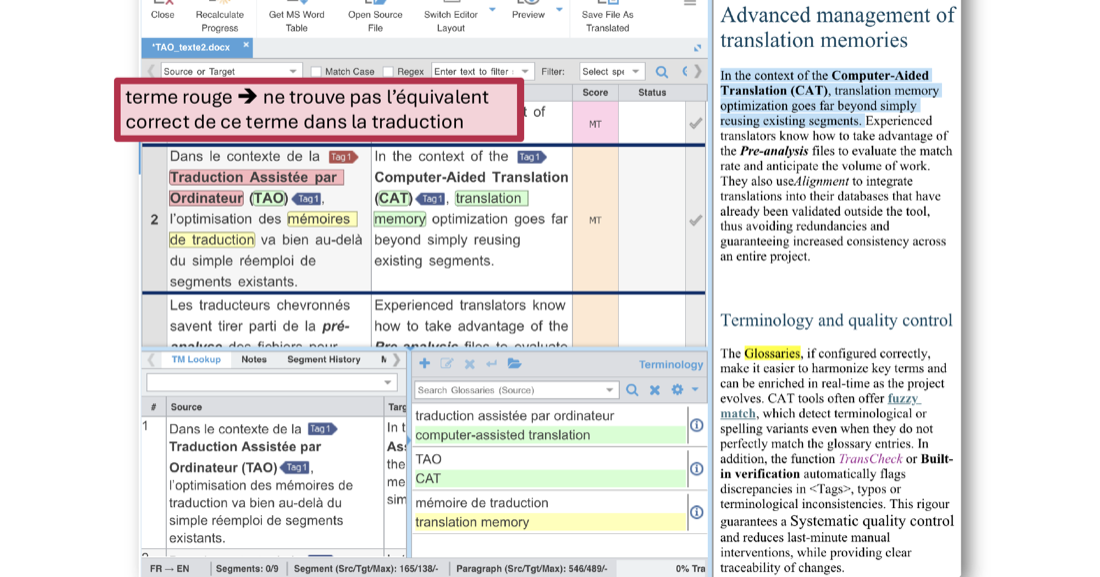Select the 'translation memory' glossary entry
The height and width of the screenshot is (577, 1100).
(550, 522)
